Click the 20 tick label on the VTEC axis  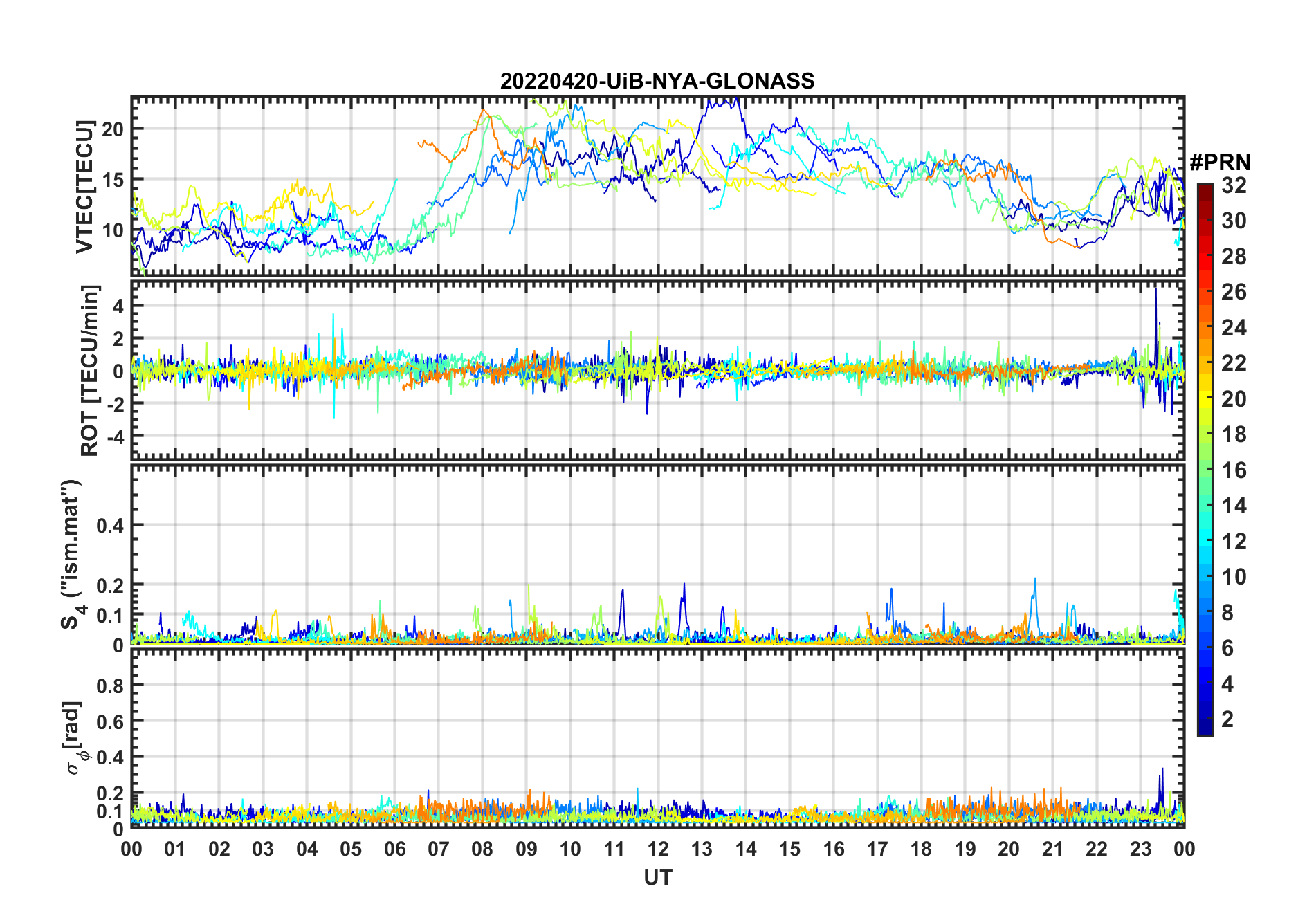coord(113,129)
